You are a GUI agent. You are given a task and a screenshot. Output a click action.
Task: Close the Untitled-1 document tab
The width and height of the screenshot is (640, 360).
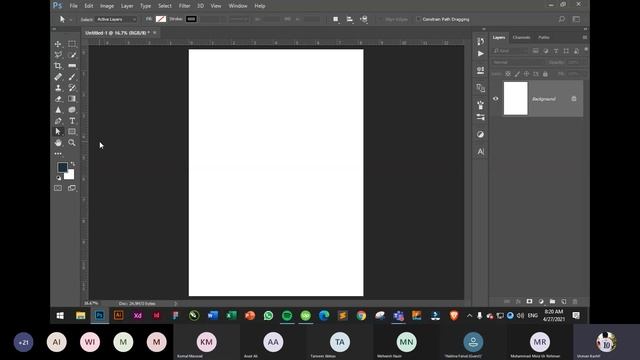155,33
